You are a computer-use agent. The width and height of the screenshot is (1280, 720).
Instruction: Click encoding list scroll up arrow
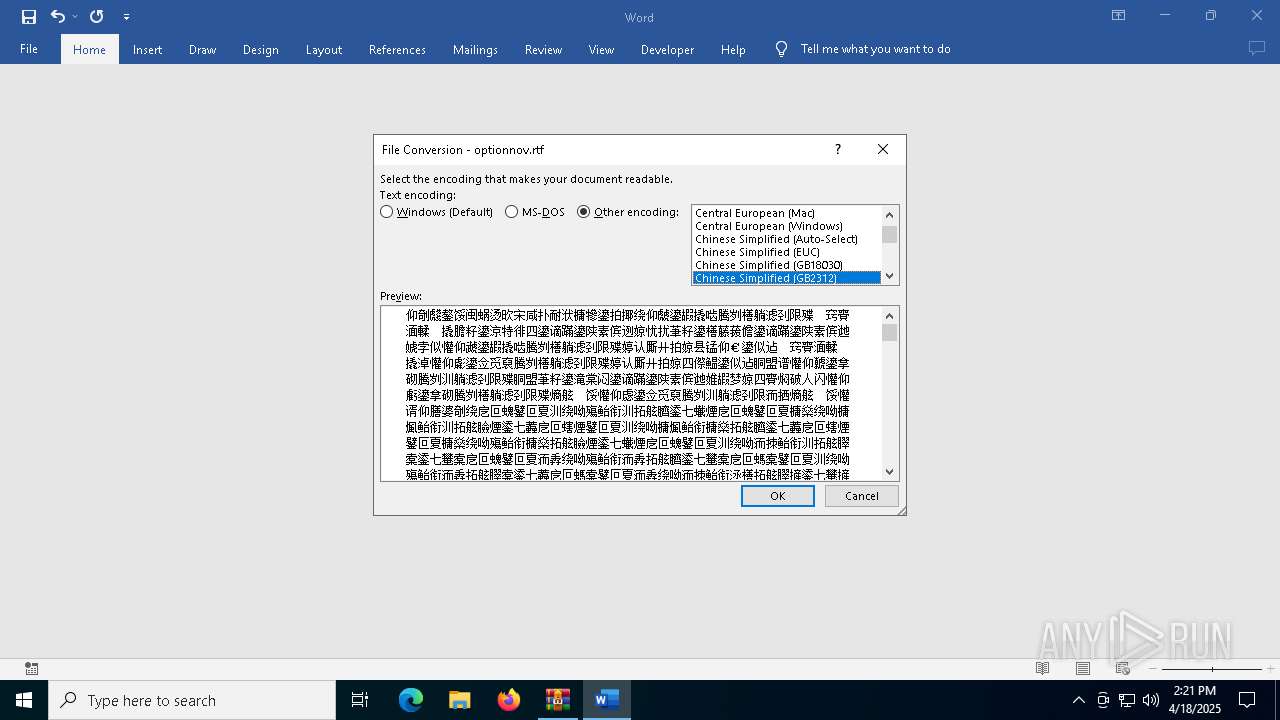point(889,214)
